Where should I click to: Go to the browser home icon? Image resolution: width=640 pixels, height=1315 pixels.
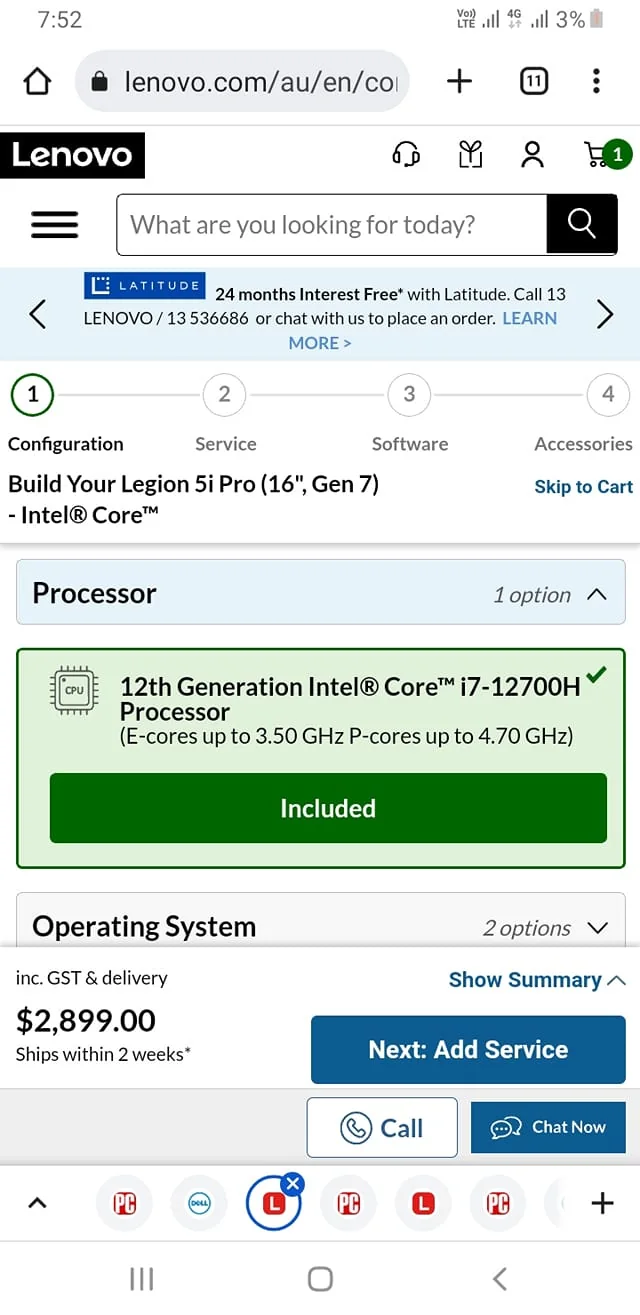pyautogui.click(x=37, y=81)
